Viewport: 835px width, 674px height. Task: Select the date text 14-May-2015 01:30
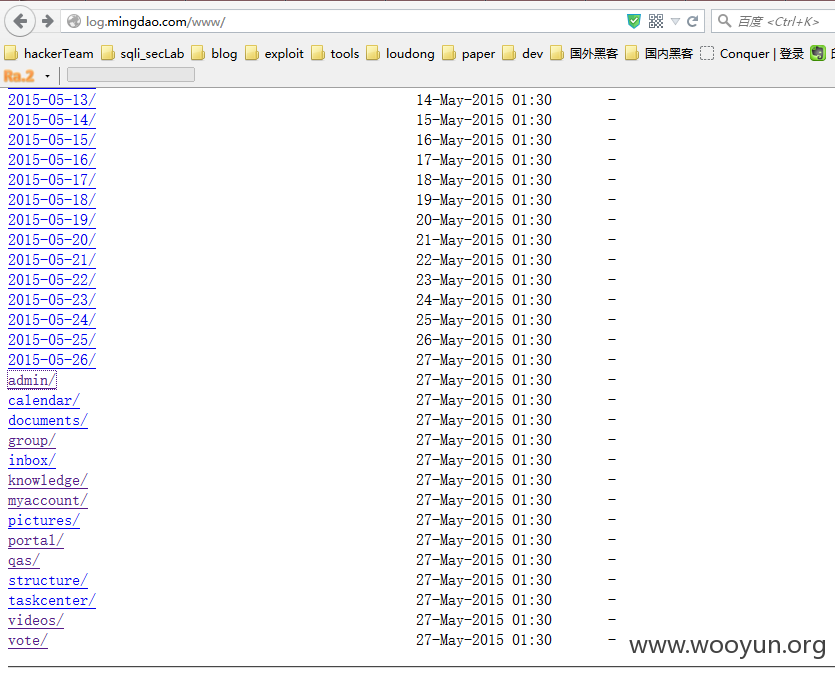click(484, 100)
